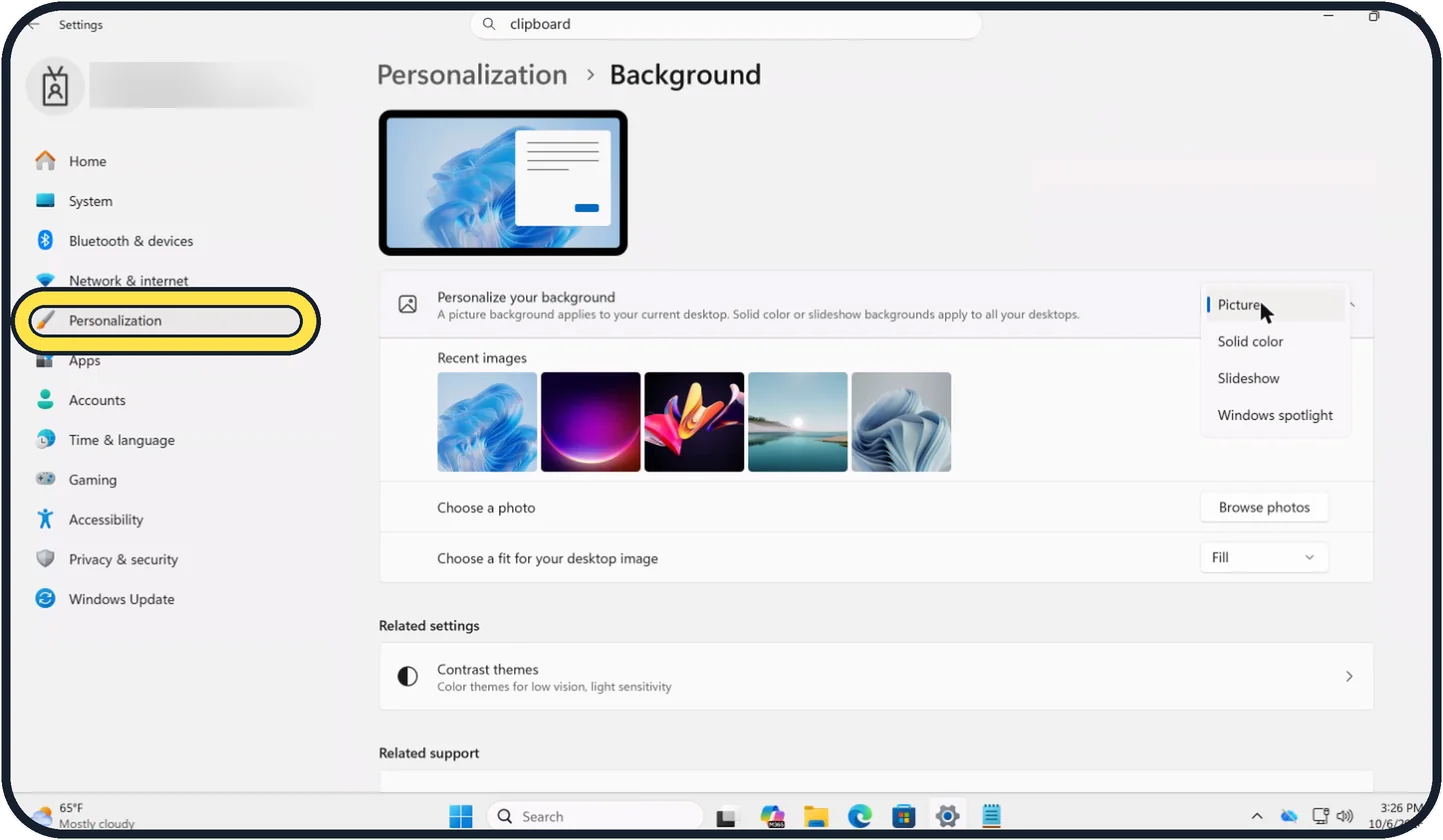The height and width of the screenshot is (840, 1443).
Task: Click the Personalization breadcrumb link
Action: pyautogui.click(x=472, y=75)
